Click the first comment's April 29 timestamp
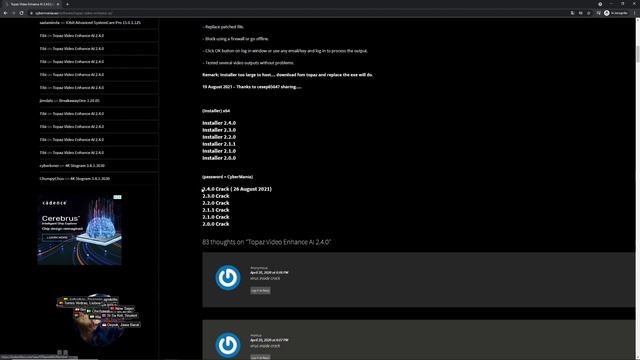The image size is (640, 360). click(269, 272)
